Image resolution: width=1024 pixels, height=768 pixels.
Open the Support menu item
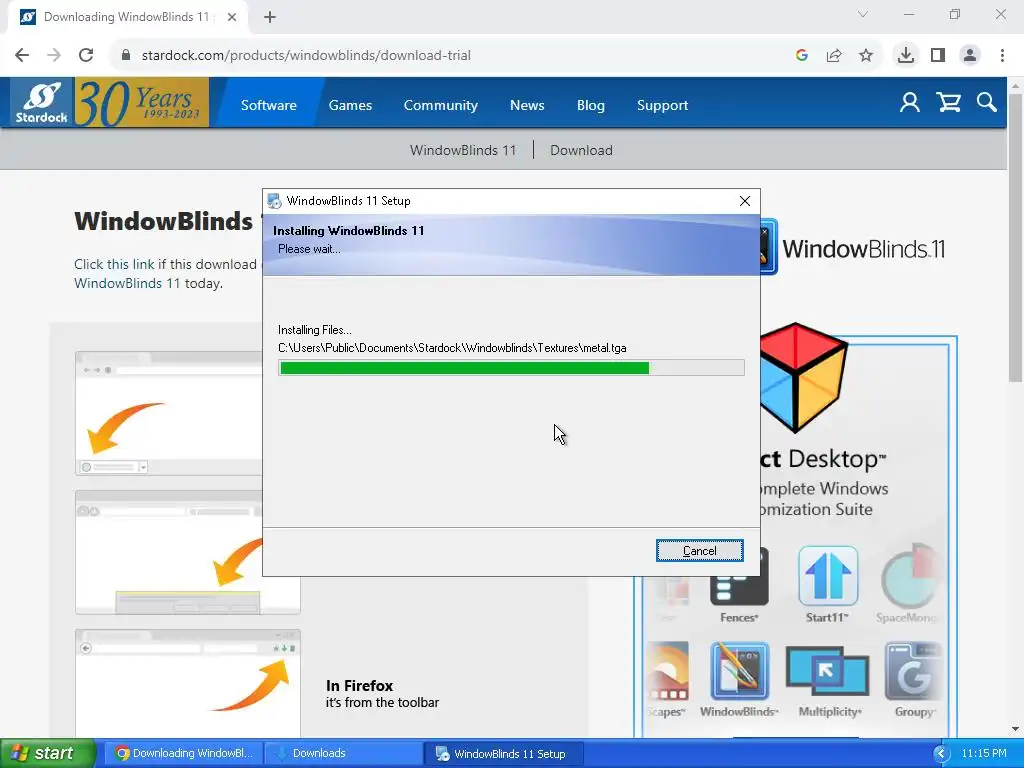click(x=662, y=105)
